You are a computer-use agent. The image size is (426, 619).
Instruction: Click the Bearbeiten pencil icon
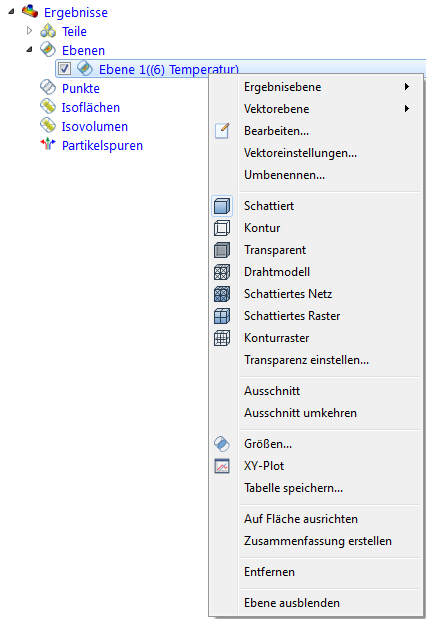[222, 131]
